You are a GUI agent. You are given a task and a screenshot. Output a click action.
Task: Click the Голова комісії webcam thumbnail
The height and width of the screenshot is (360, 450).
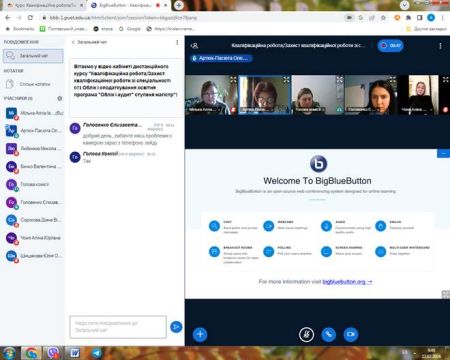click(318, 95)
